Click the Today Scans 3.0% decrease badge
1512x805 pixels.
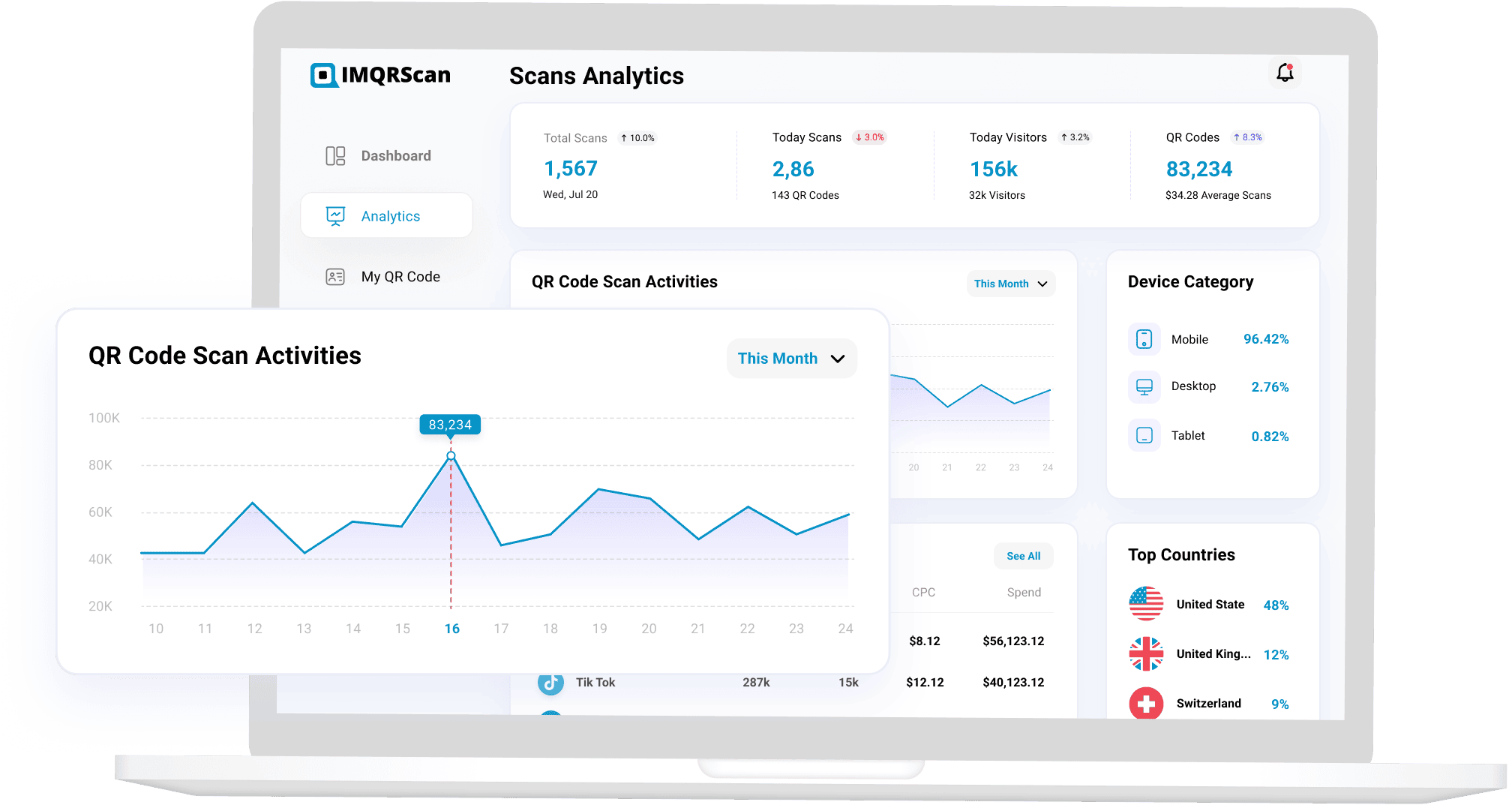869,137
